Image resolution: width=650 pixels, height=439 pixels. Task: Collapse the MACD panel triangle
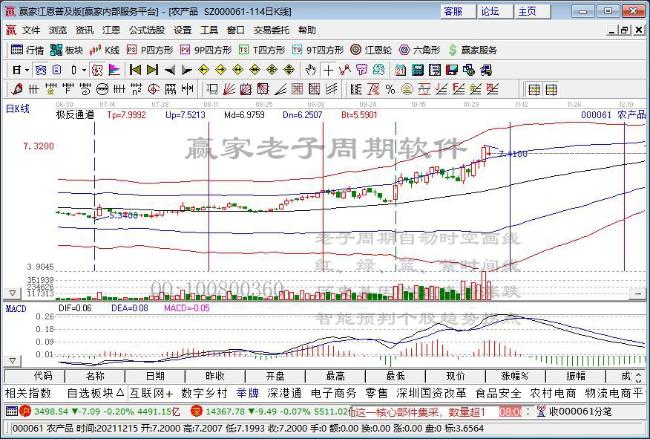(x=12, y=361)
